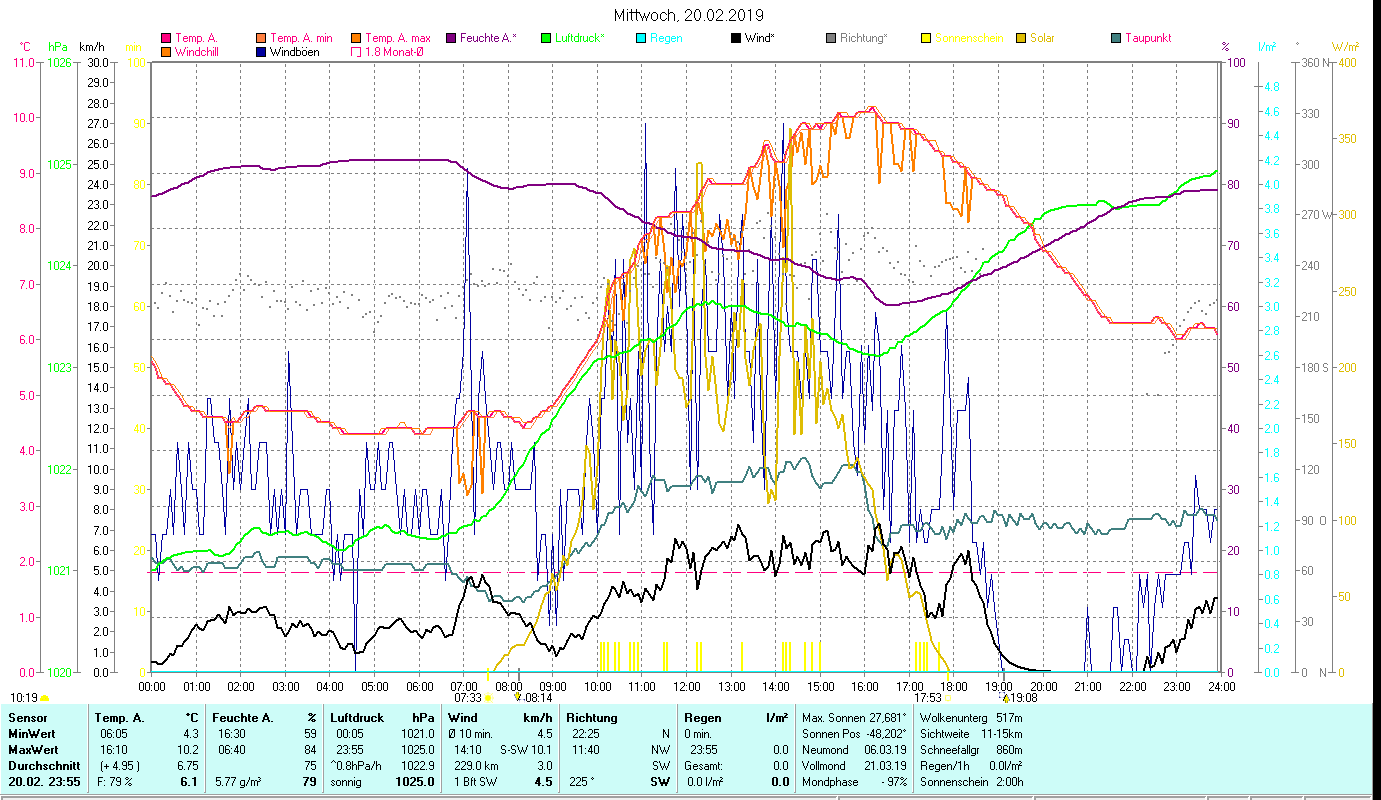Click the '°C' axis unit label
This screenshot has height=800, width=1381.
25,47
